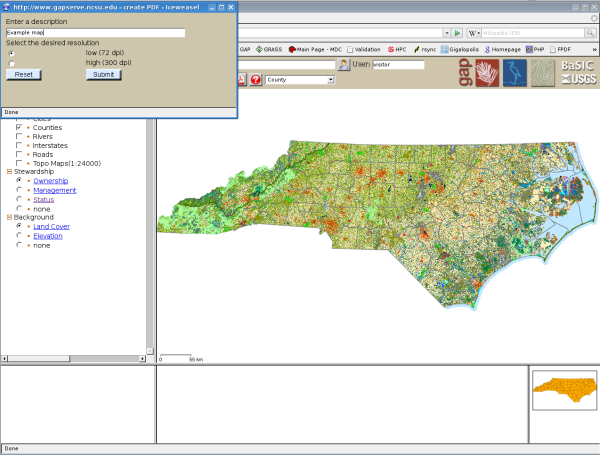The image size is (600, 455).
Task: Enable the Interstates layer checkbox
Action: pyautogui.click(x=19, y=145)
